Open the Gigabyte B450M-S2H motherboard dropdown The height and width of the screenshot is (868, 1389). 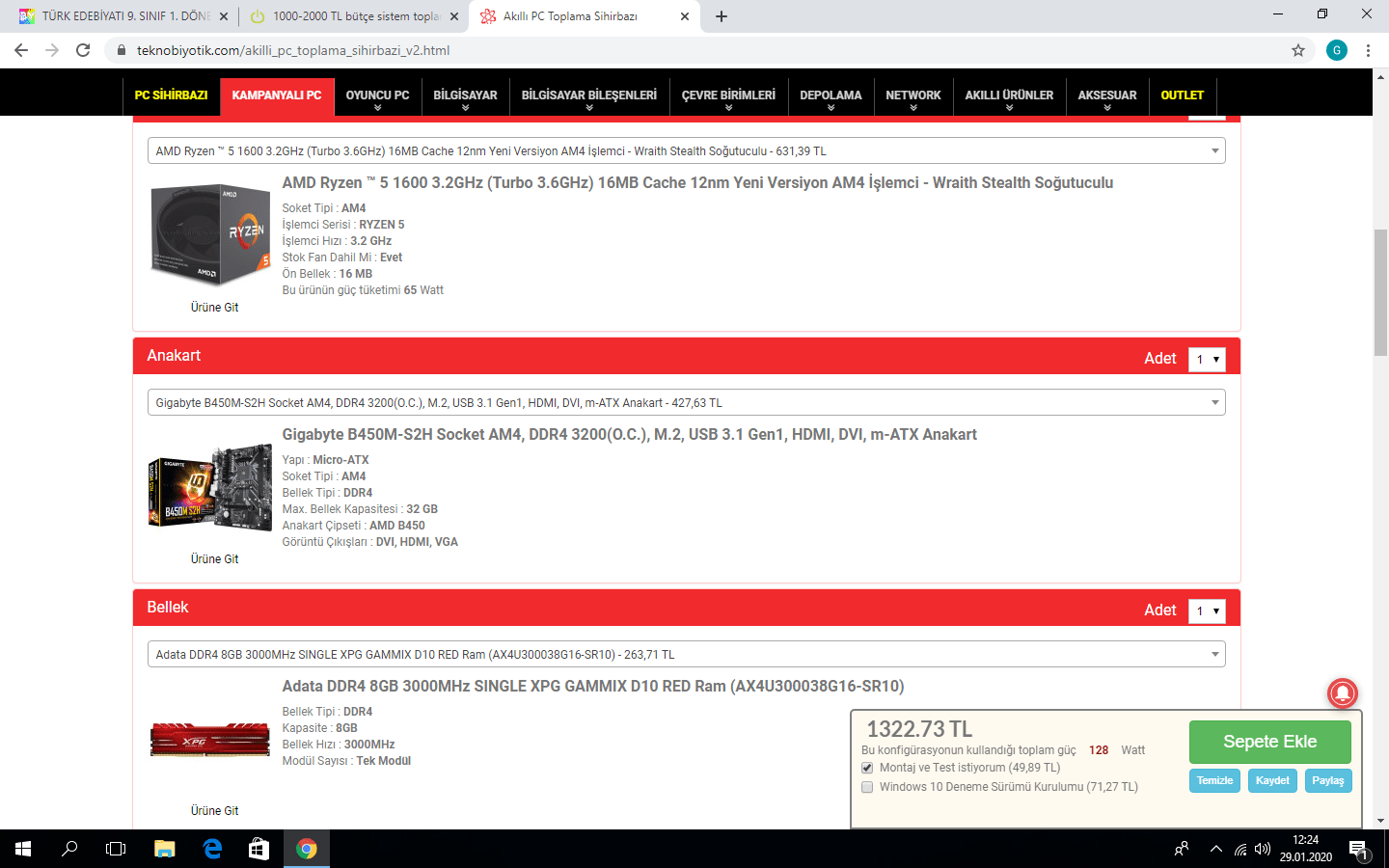[x=686, y=402]
